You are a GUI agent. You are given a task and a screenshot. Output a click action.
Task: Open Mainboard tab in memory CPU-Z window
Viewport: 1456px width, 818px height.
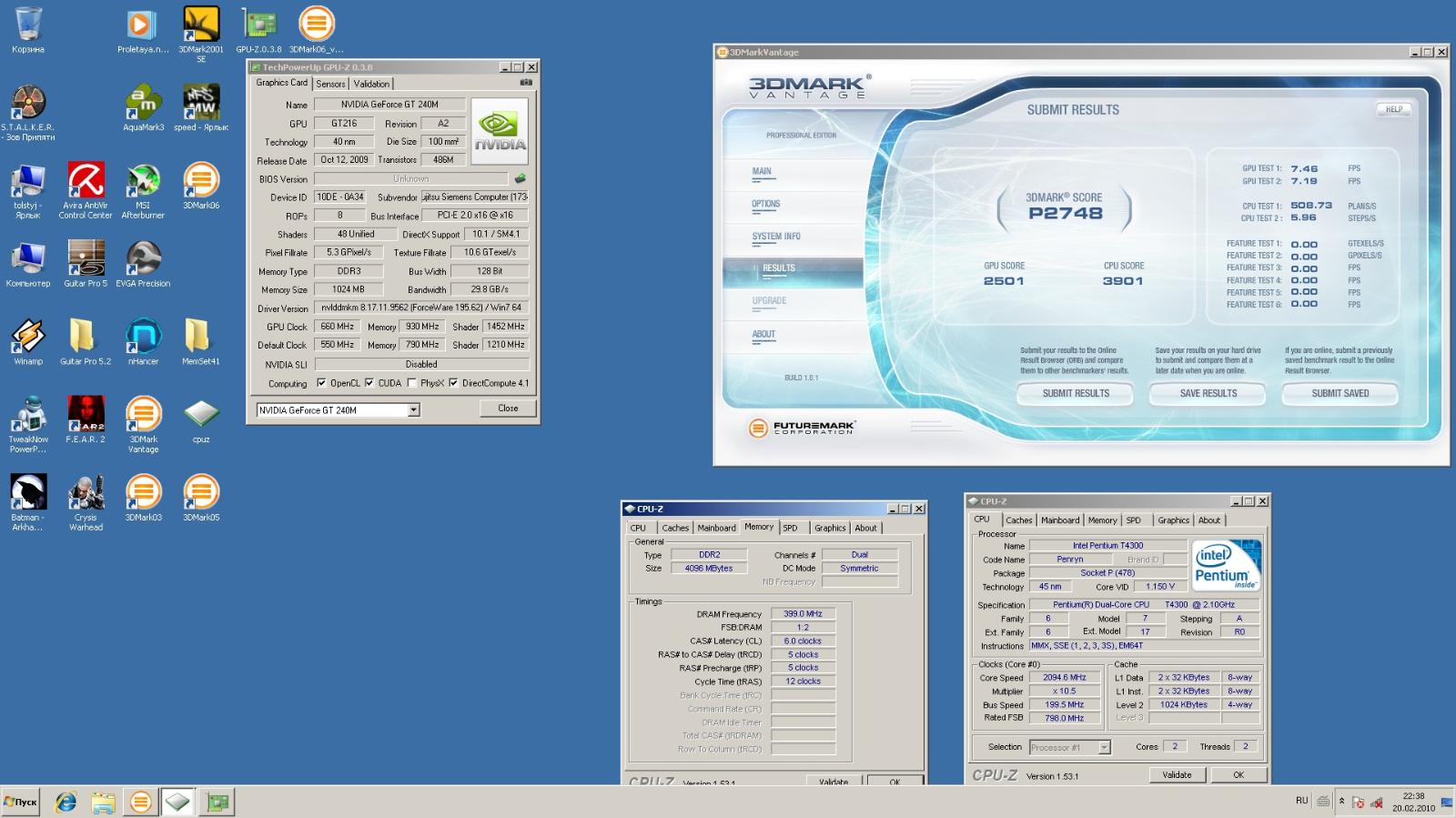click(716, 528)
